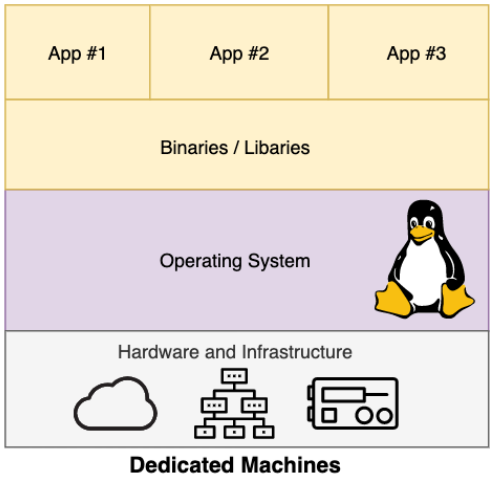Image resolution: width=493 pixels, height=477 pixels.
Task: Click the penguin's yellow left foot
Action: coord(393,299)
